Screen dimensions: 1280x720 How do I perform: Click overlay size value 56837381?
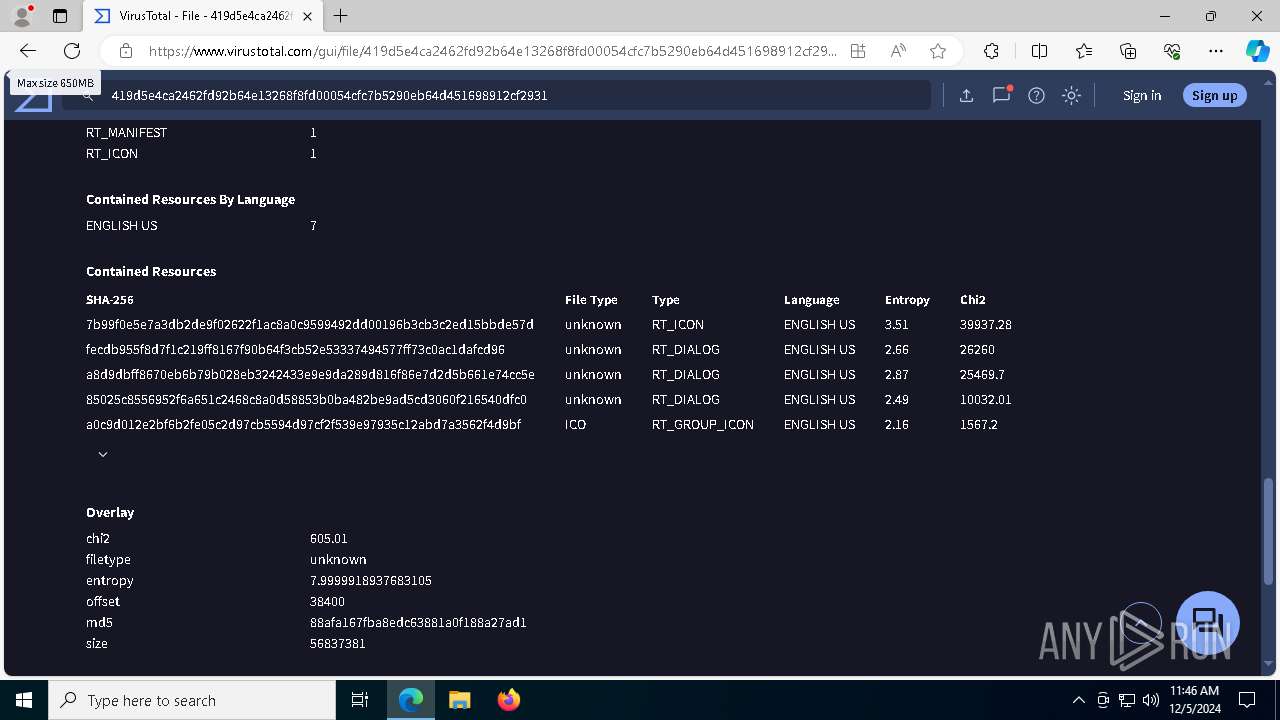338,644
